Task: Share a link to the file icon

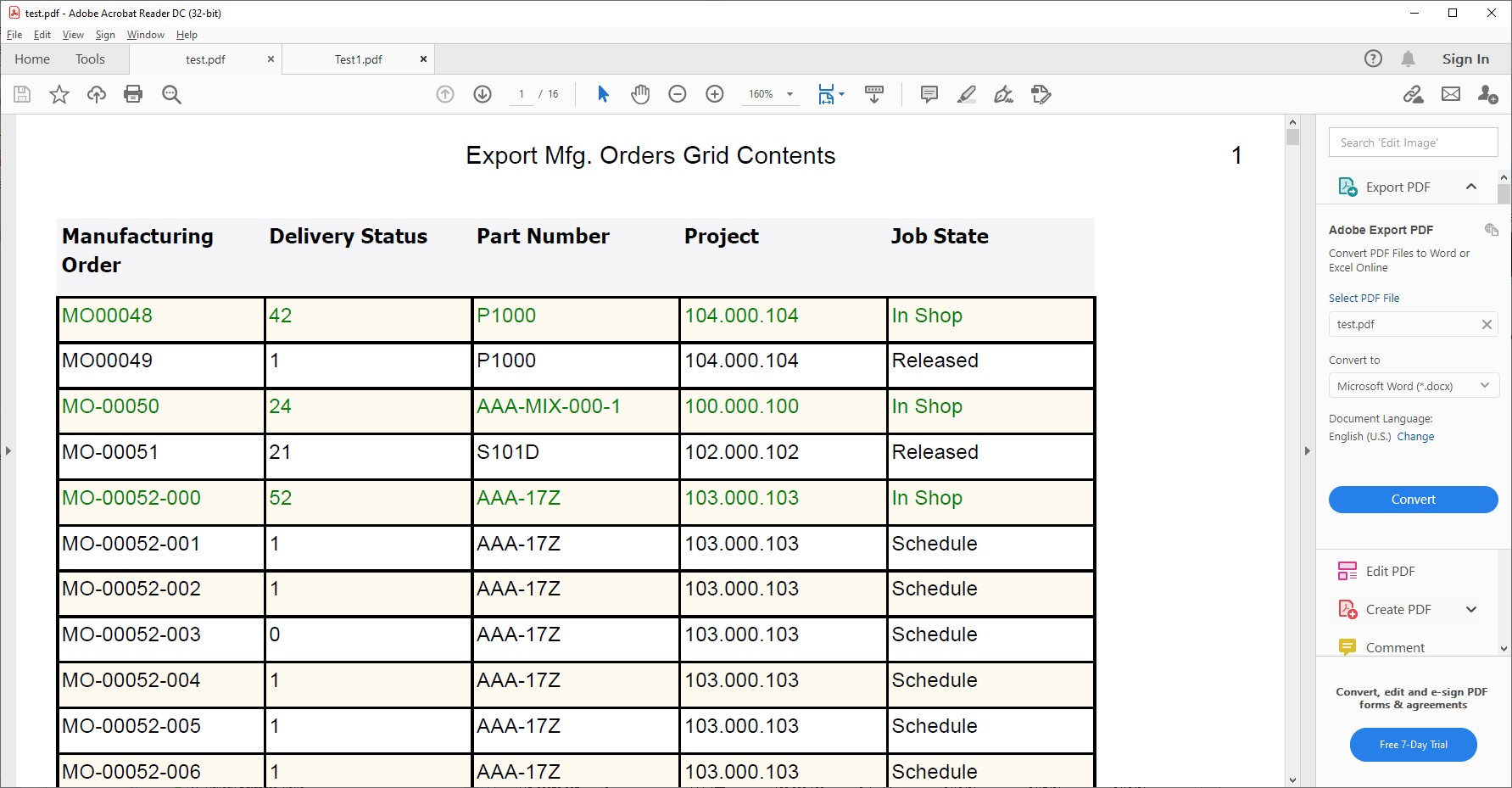Action: coord(1413,94)
